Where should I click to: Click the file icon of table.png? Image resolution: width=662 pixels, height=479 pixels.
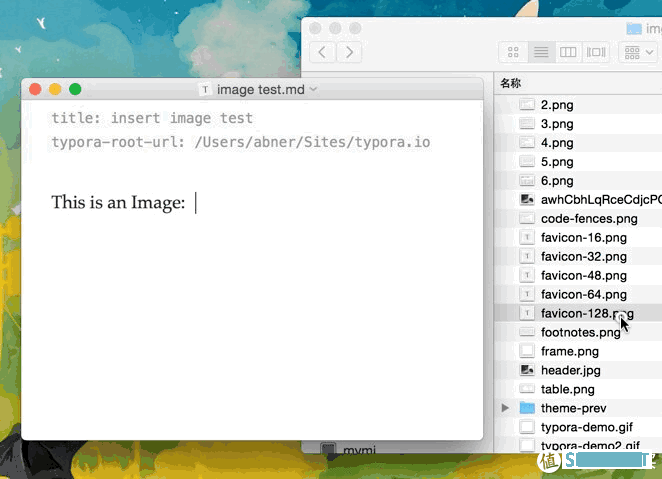coord(527,389)
